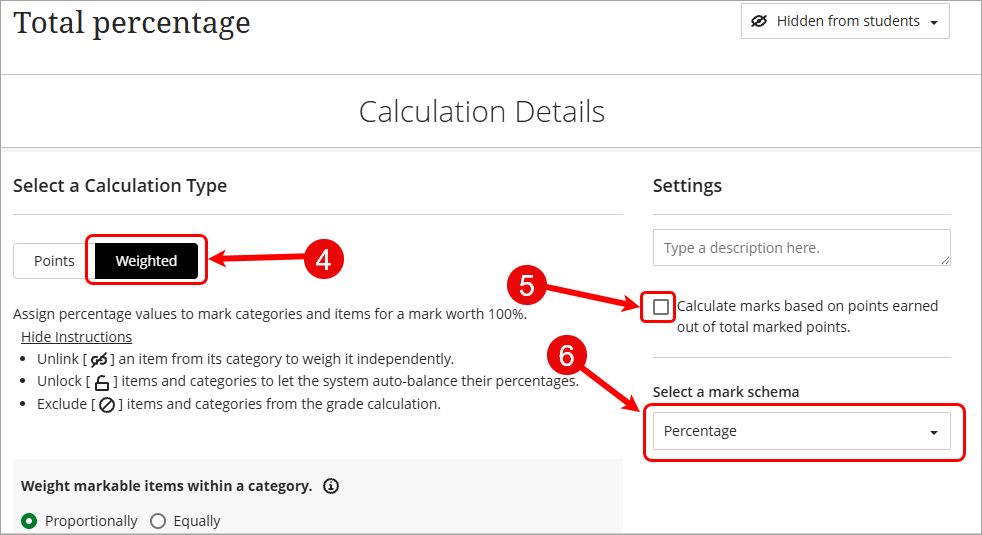Screen dimensions: 982x535
Task: Open the Hidden from students dropdown
Action: click(x=845, y=21)
